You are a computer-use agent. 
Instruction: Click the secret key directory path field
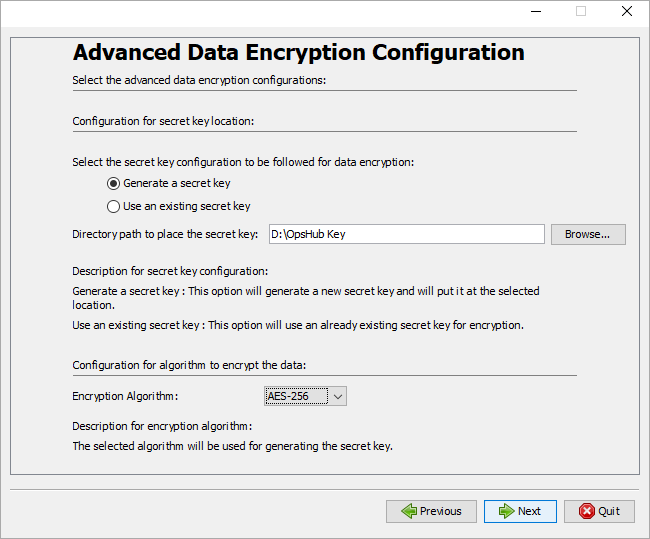pyautogui.click(x=406, y=234)
